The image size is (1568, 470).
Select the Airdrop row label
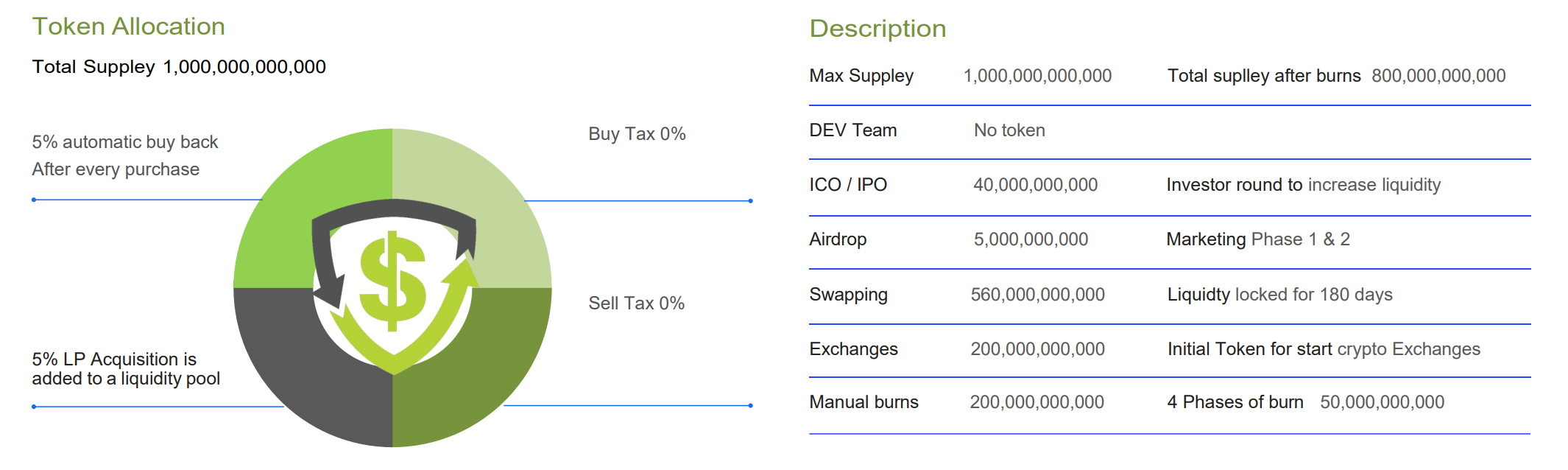click(838, 239)
